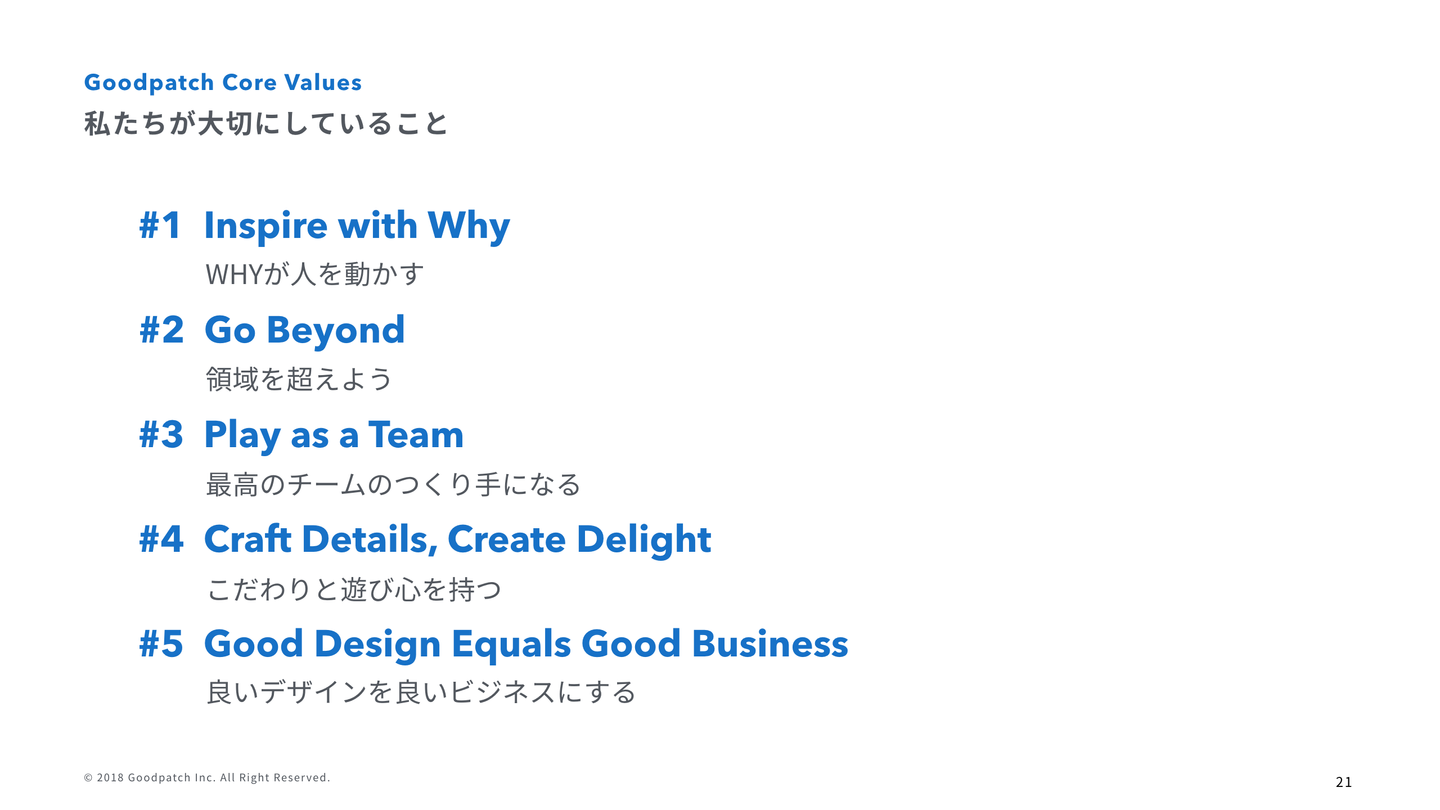This screenshot has width=1440, height=810.
Task: Click the subtitle '最高のチームのつくり手になる'
Action: (392, 485)
